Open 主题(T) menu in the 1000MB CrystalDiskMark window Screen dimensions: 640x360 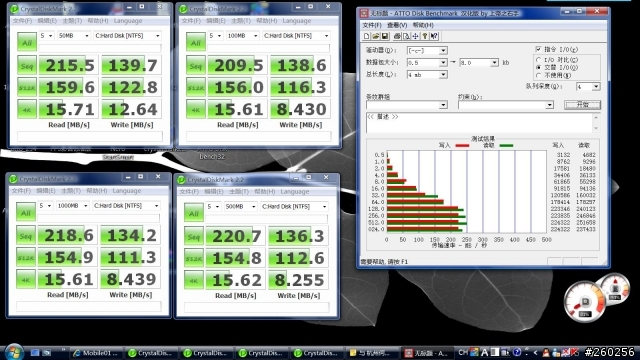click(71, 191)
